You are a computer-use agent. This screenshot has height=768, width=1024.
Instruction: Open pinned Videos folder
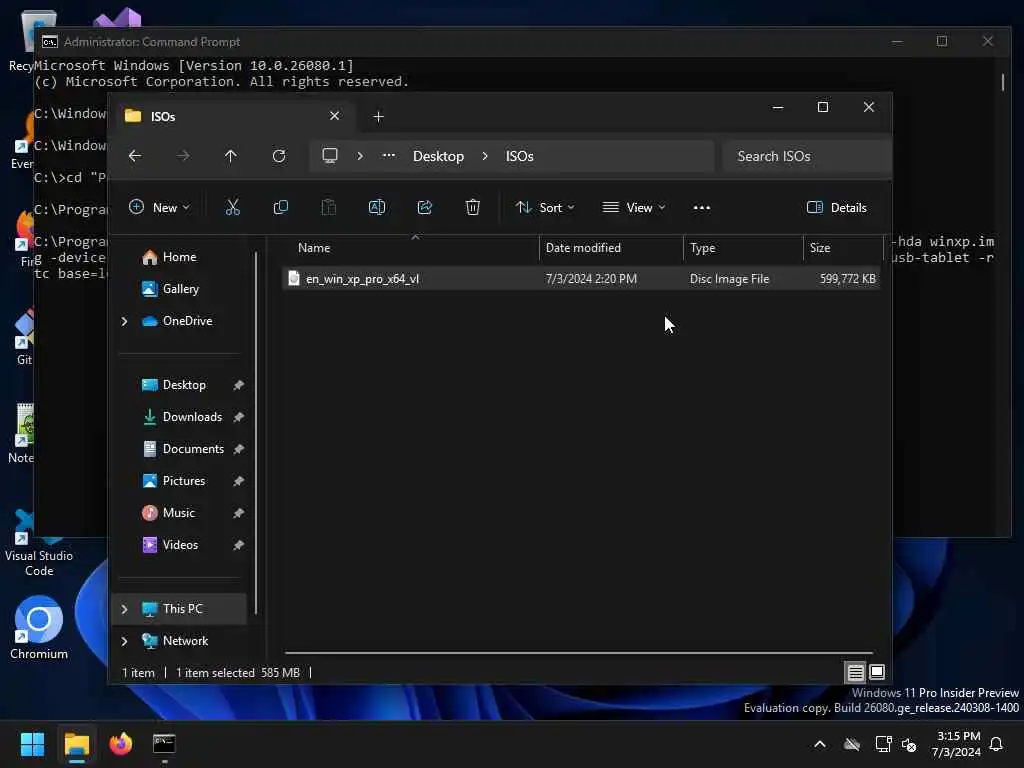180,545
